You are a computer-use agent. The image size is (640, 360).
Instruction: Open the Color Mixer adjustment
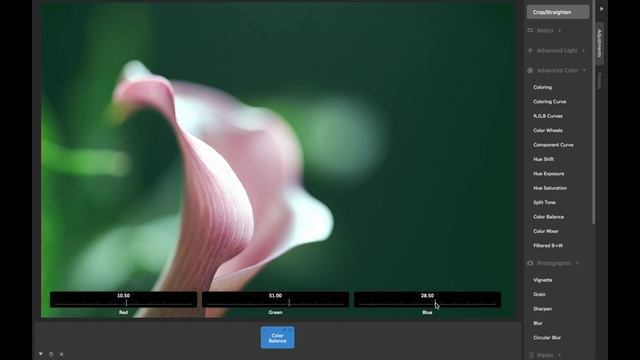point(546,231)
